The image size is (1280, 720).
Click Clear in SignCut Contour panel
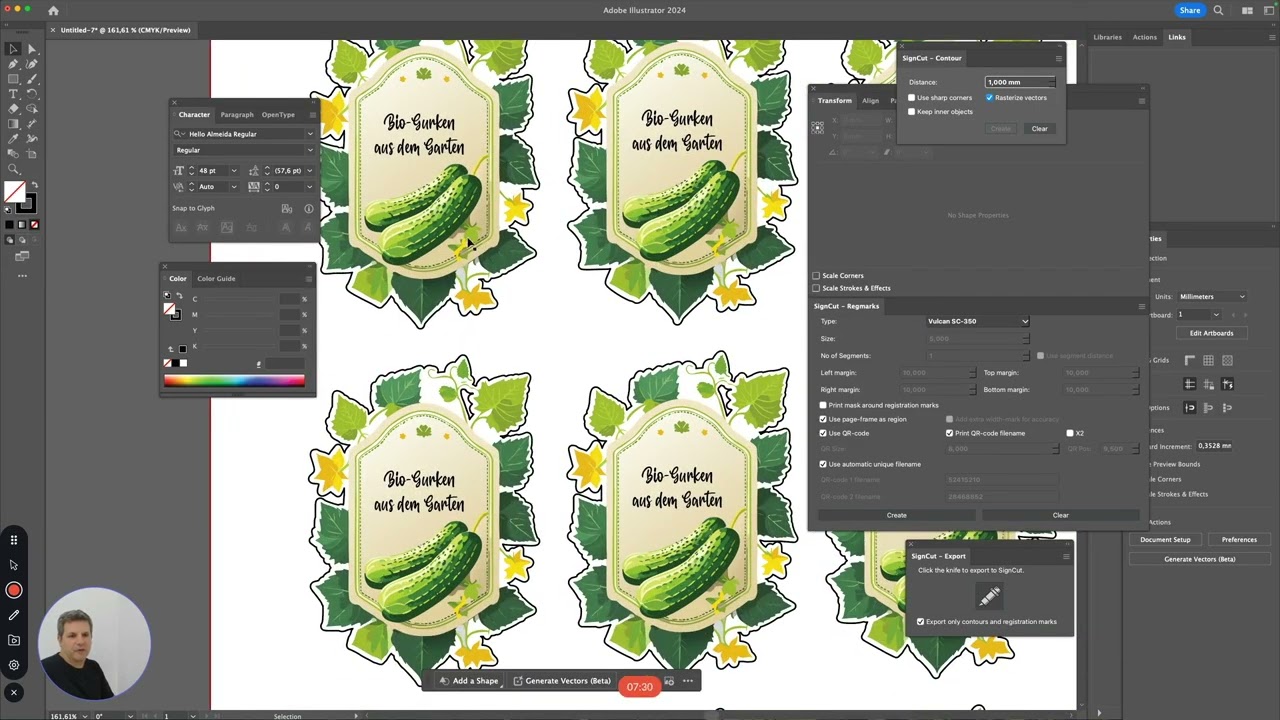[x=1040, y=129]
